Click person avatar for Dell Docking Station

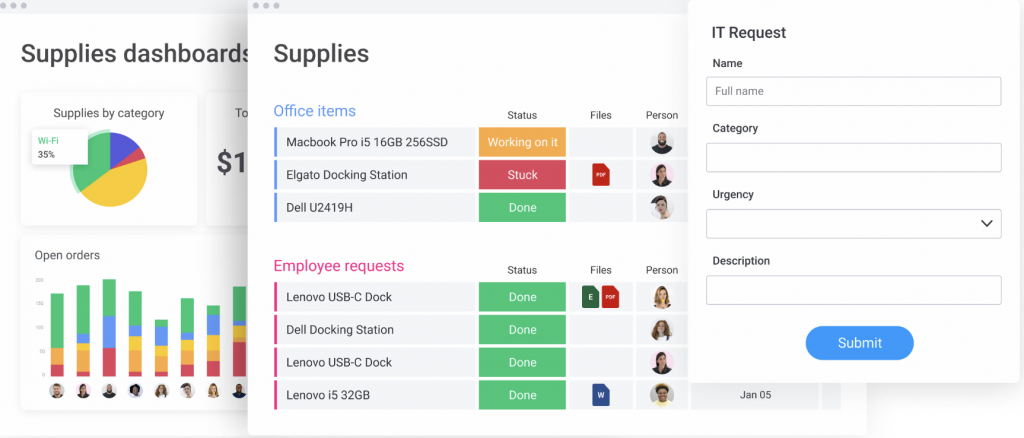(x=661, y=330)
